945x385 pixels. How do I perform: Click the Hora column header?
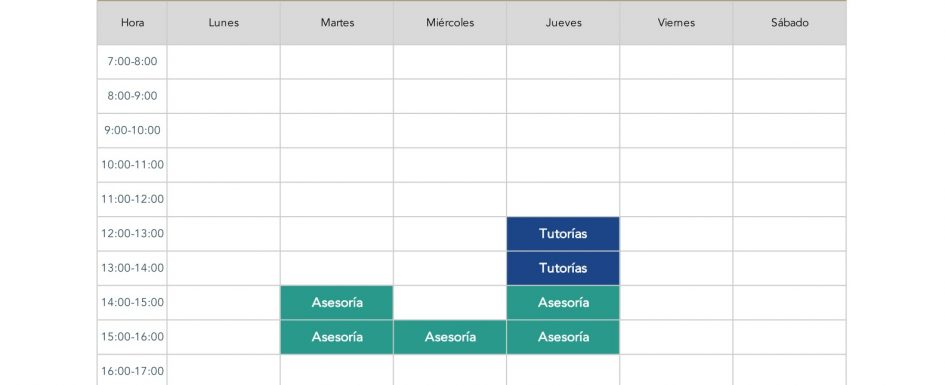pyautogui.click(x=132, y=23)
